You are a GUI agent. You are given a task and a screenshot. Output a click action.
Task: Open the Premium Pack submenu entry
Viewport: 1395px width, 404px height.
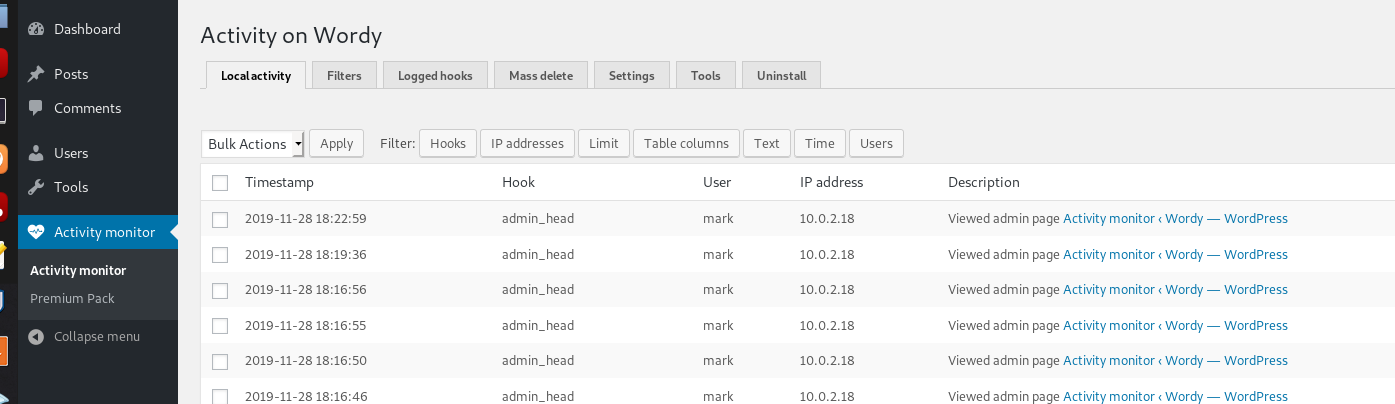tap(72, 298)
